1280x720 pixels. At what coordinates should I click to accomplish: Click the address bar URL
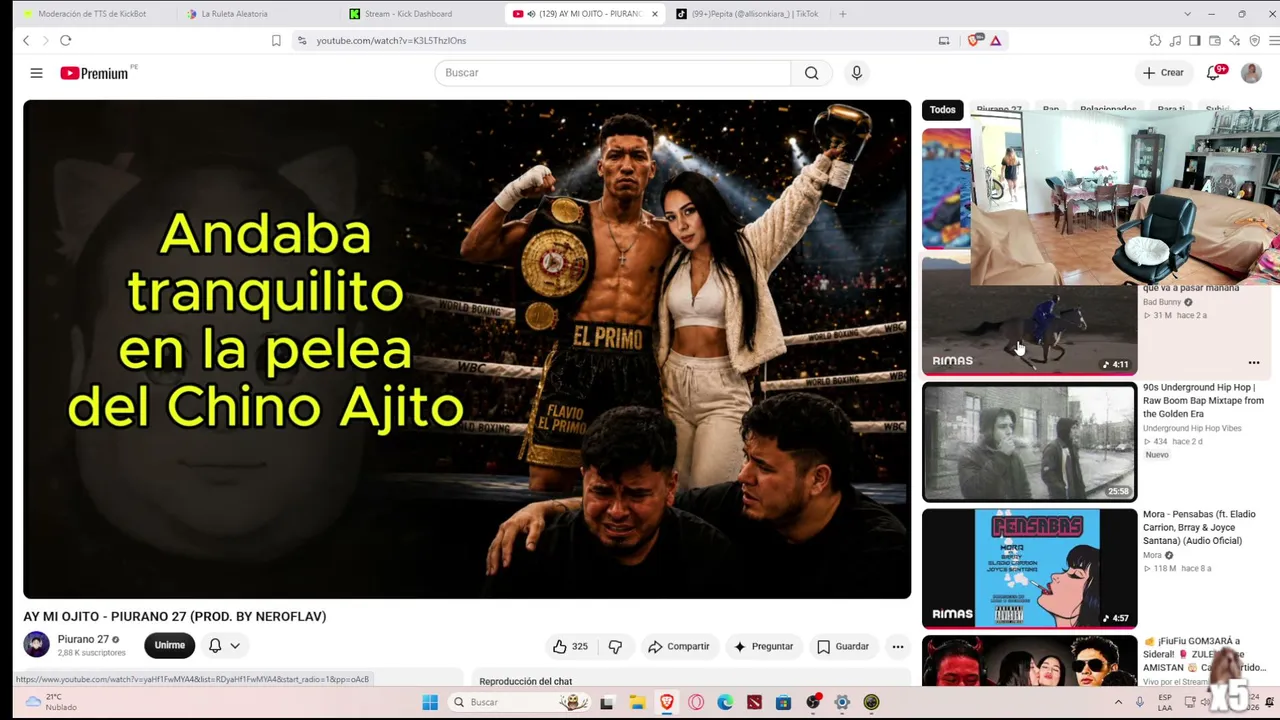coord(391,40)
